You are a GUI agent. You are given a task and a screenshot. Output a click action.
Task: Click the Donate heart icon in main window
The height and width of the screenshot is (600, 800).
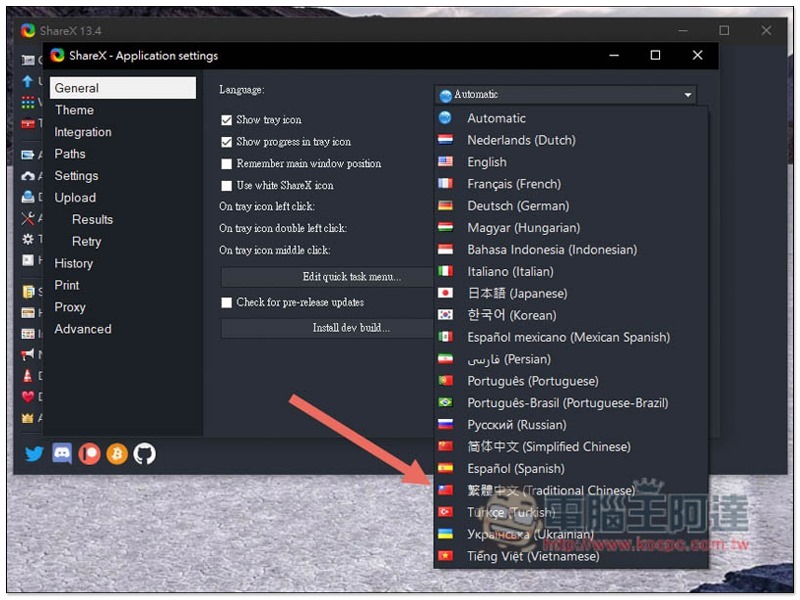(x=28, y=396)
